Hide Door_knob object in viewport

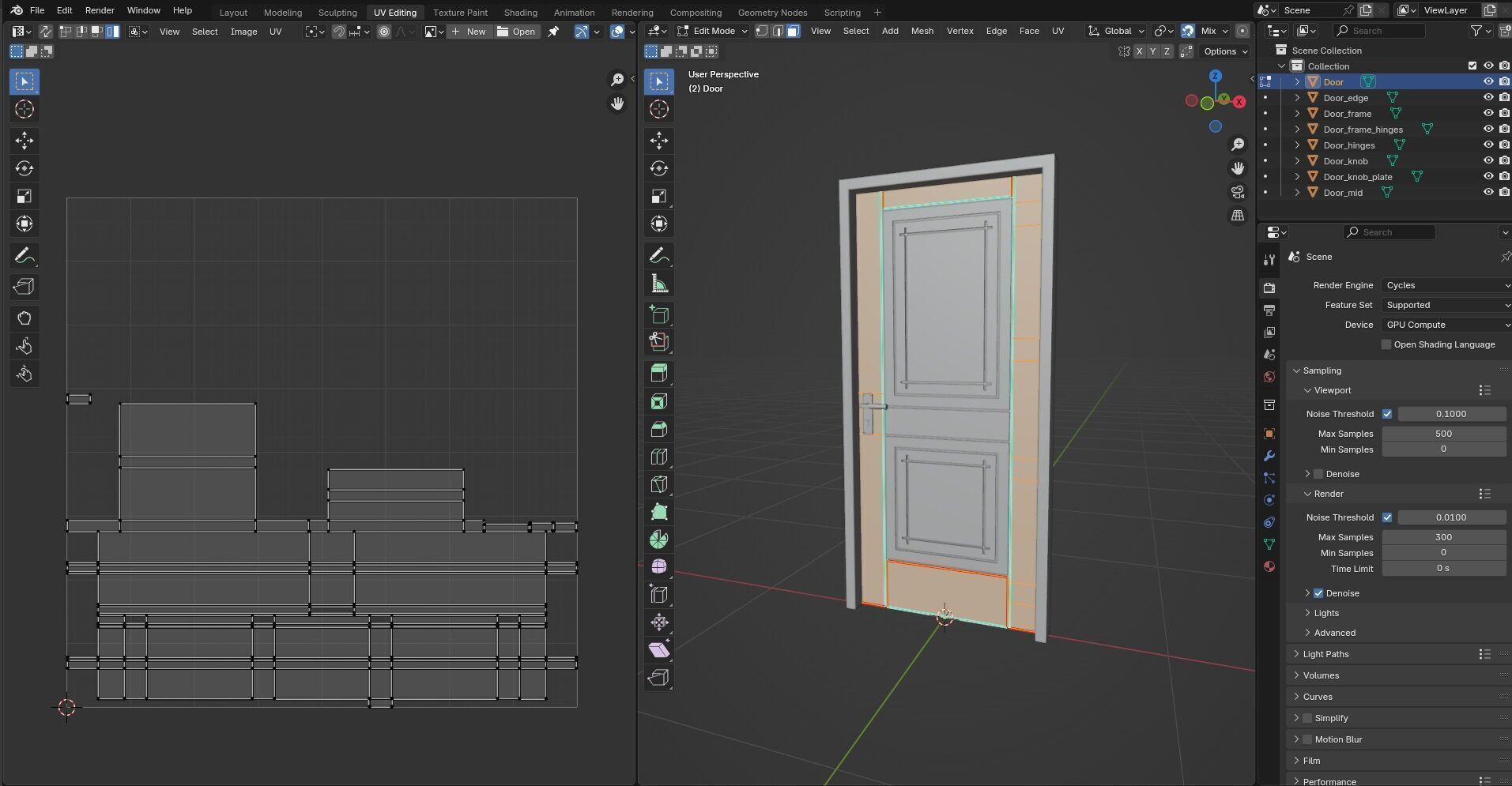pyautogui.click(x=1488, y=161)
